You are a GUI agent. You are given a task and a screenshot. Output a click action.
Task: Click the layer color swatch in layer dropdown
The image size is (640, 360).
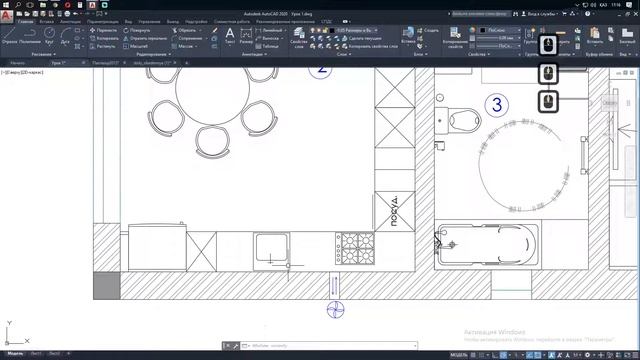(x=332, y=30)
